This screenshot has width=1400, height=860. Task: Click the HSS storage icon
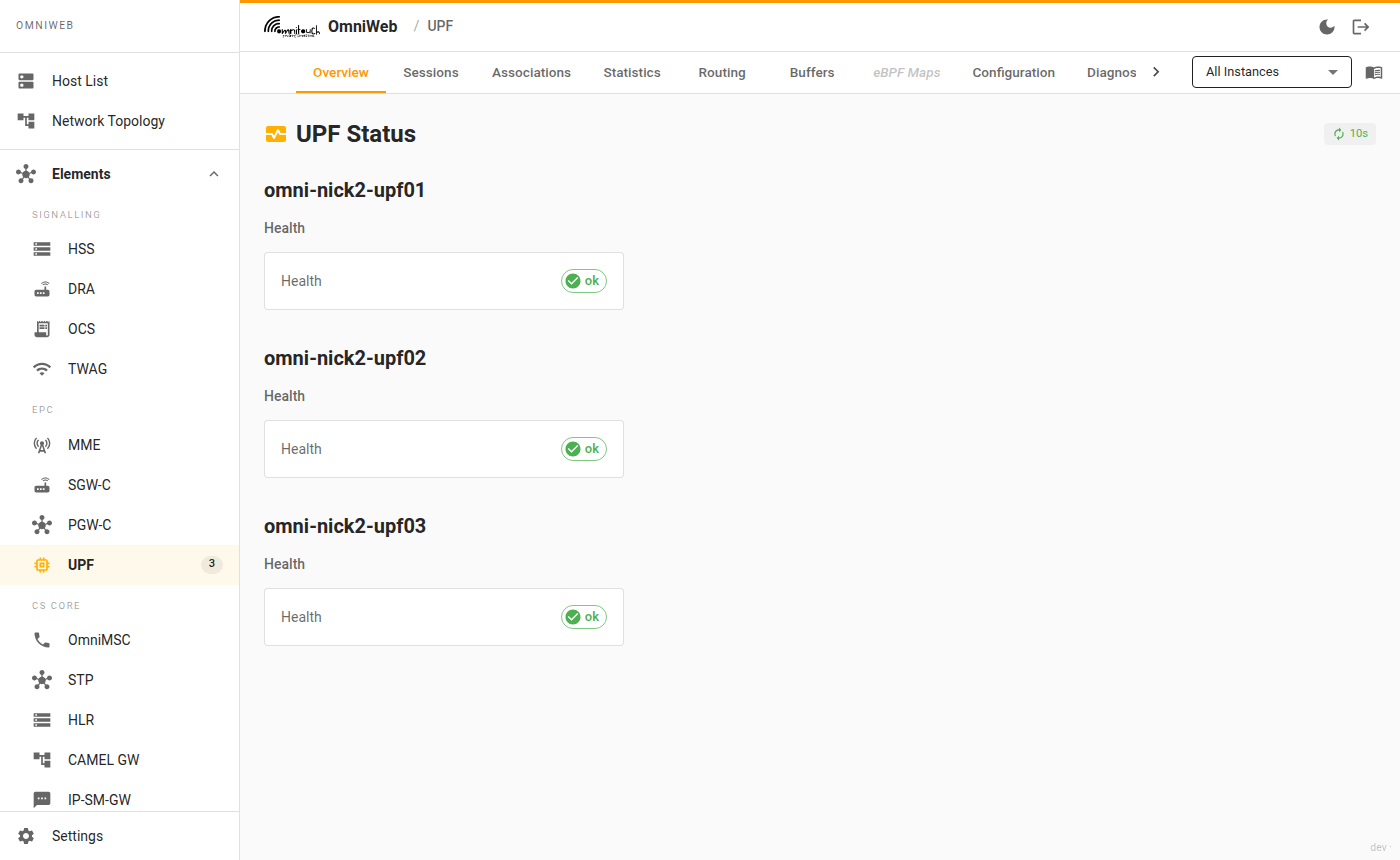click(42, 249)
